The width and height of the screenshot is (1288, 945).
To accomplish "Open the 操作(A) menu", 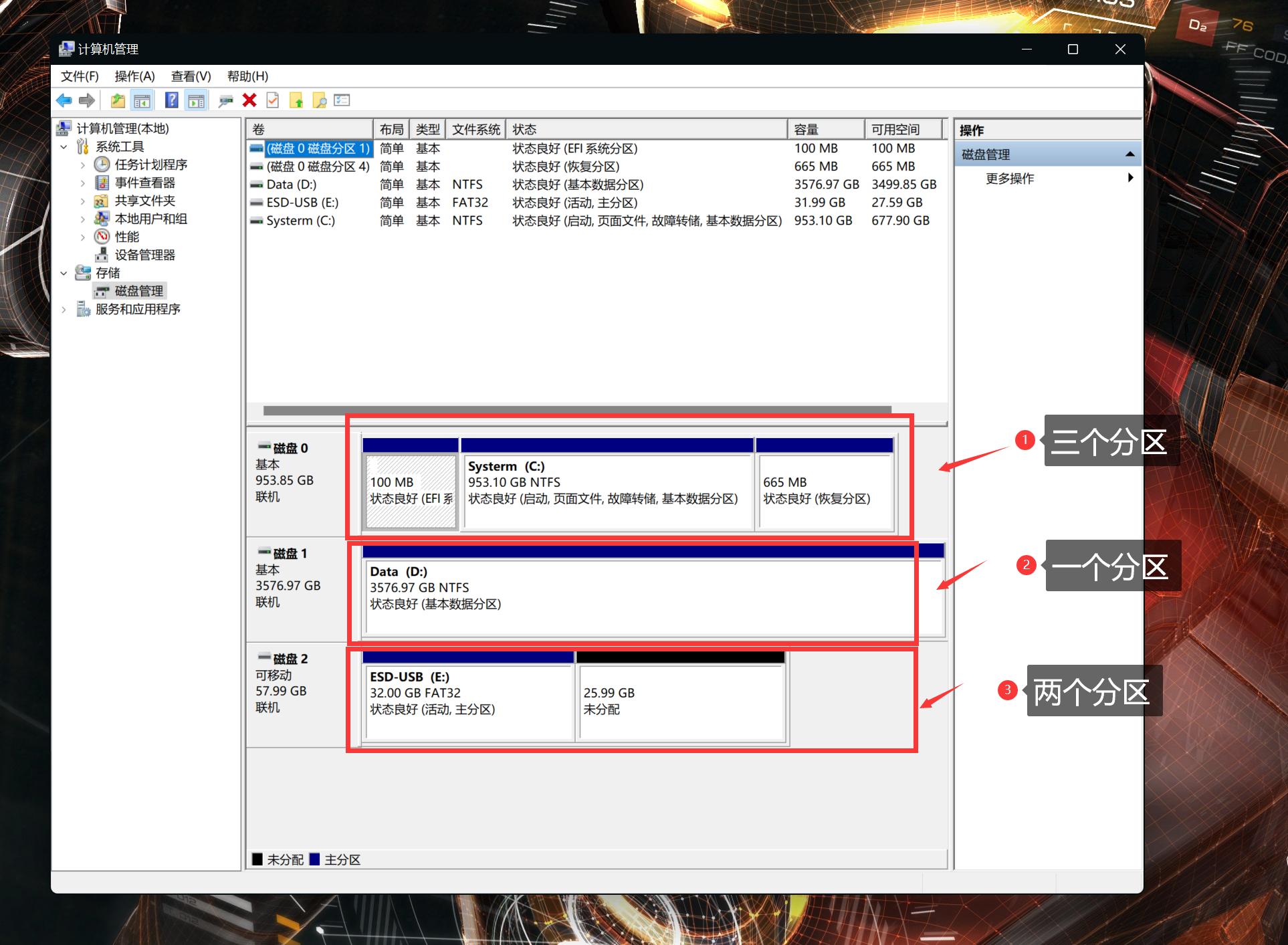I will 134,76.
